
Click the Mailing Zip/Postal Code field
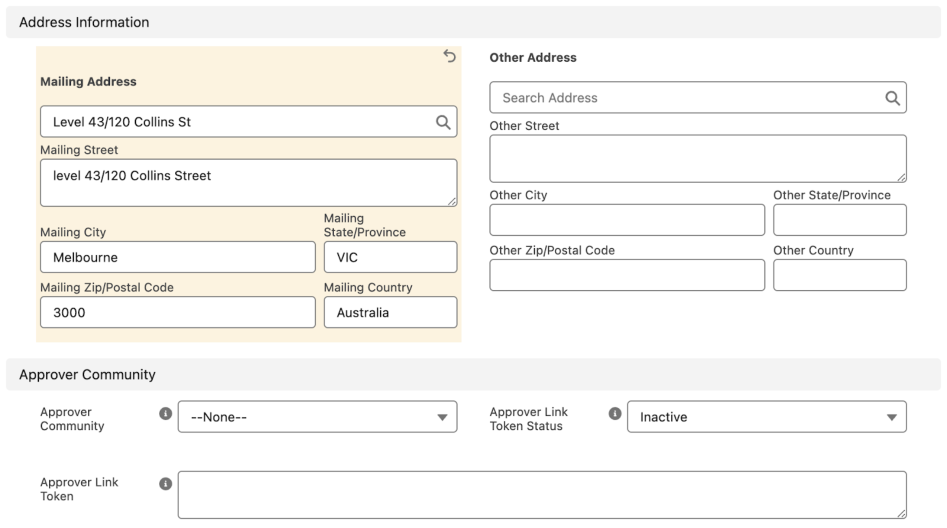pyautogui.click(x=178, y=312)
